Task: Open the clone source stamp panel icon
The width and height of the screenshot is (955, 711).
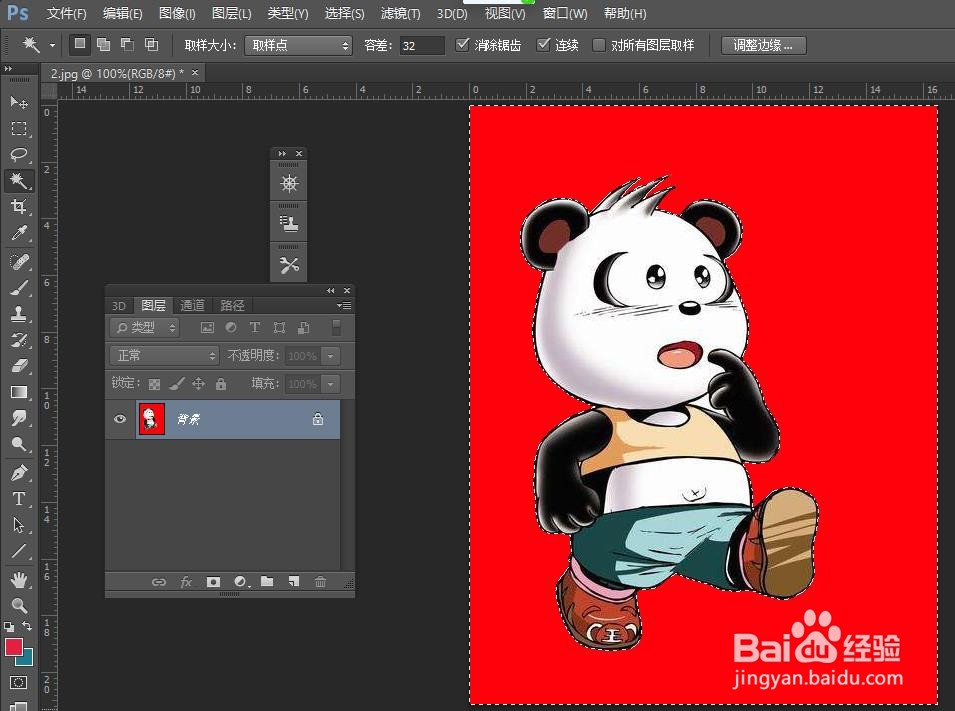Action: [x=289, y=224]
